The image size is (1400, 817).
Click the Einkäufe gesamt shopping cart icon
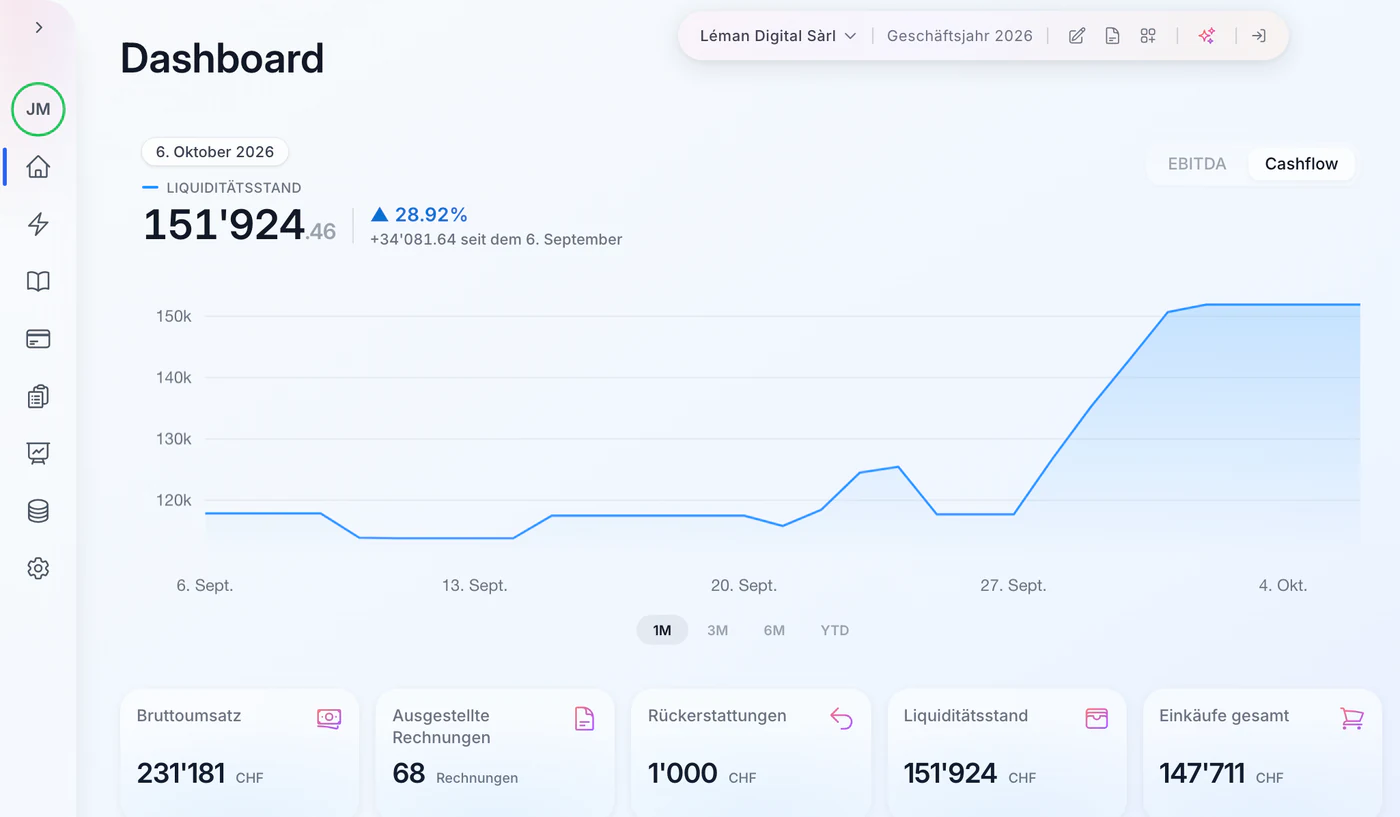coord(1352,718)
